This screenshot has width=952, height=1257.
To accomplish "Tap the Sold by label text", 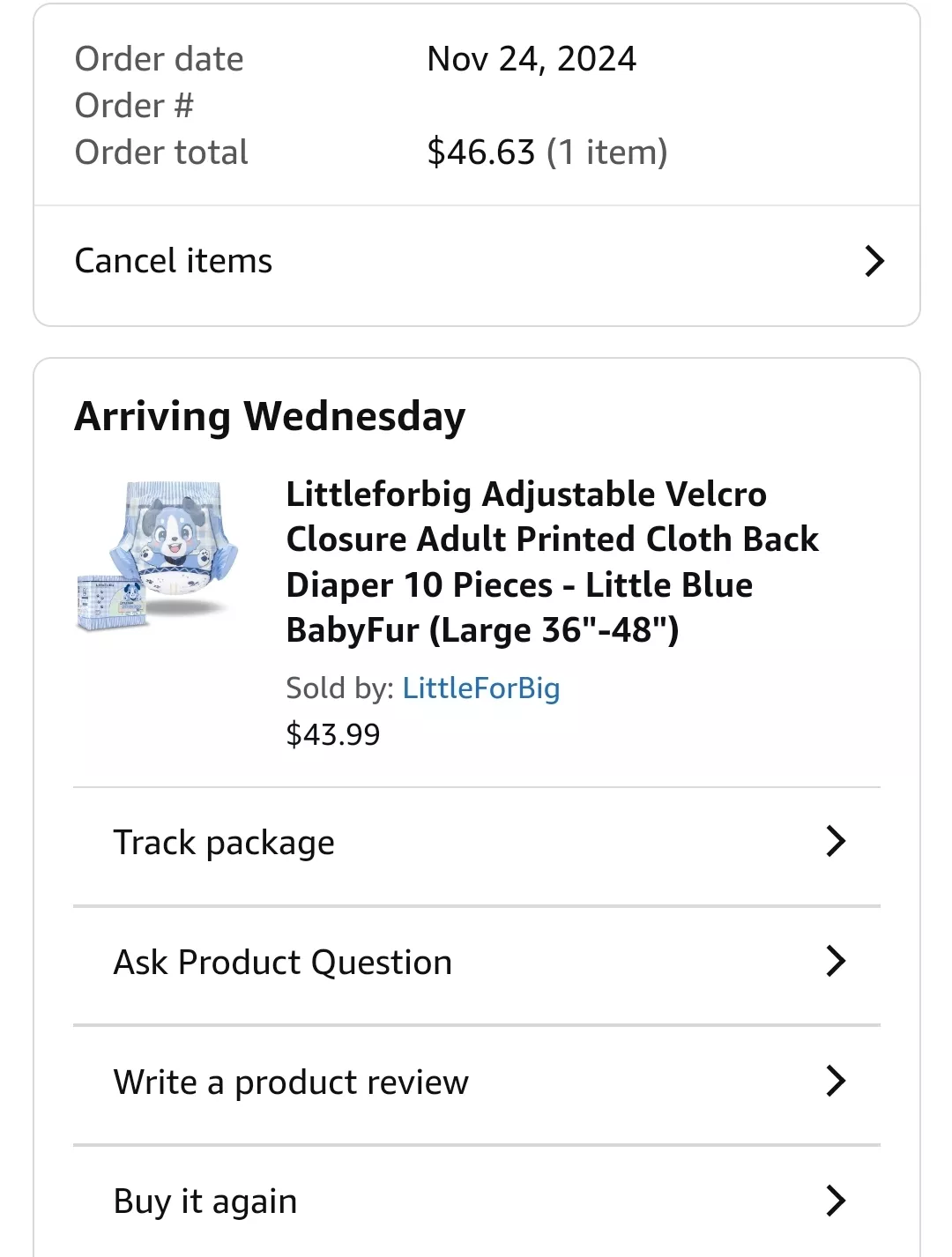I will click(x=339, y=688).
